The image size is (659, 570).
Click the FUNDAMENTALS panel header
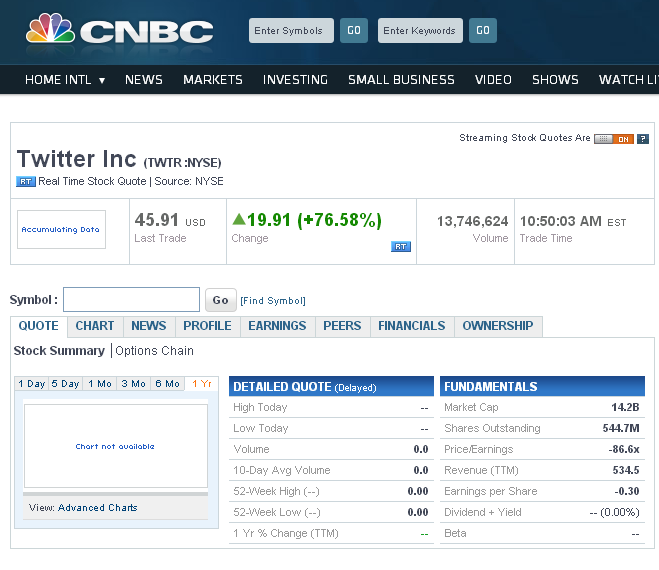point(542,386)
